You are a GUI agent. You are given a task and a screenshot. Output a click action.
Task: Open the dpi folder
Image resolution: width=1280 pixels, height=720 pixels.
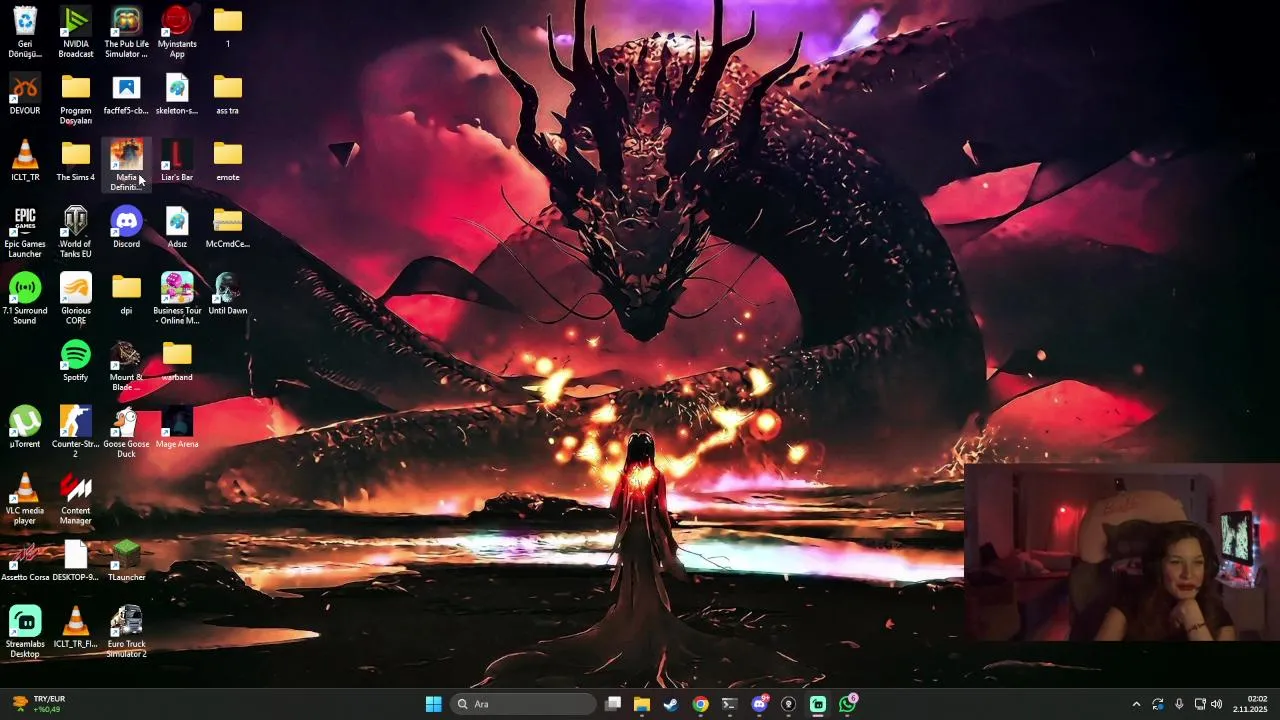(126, 294)
